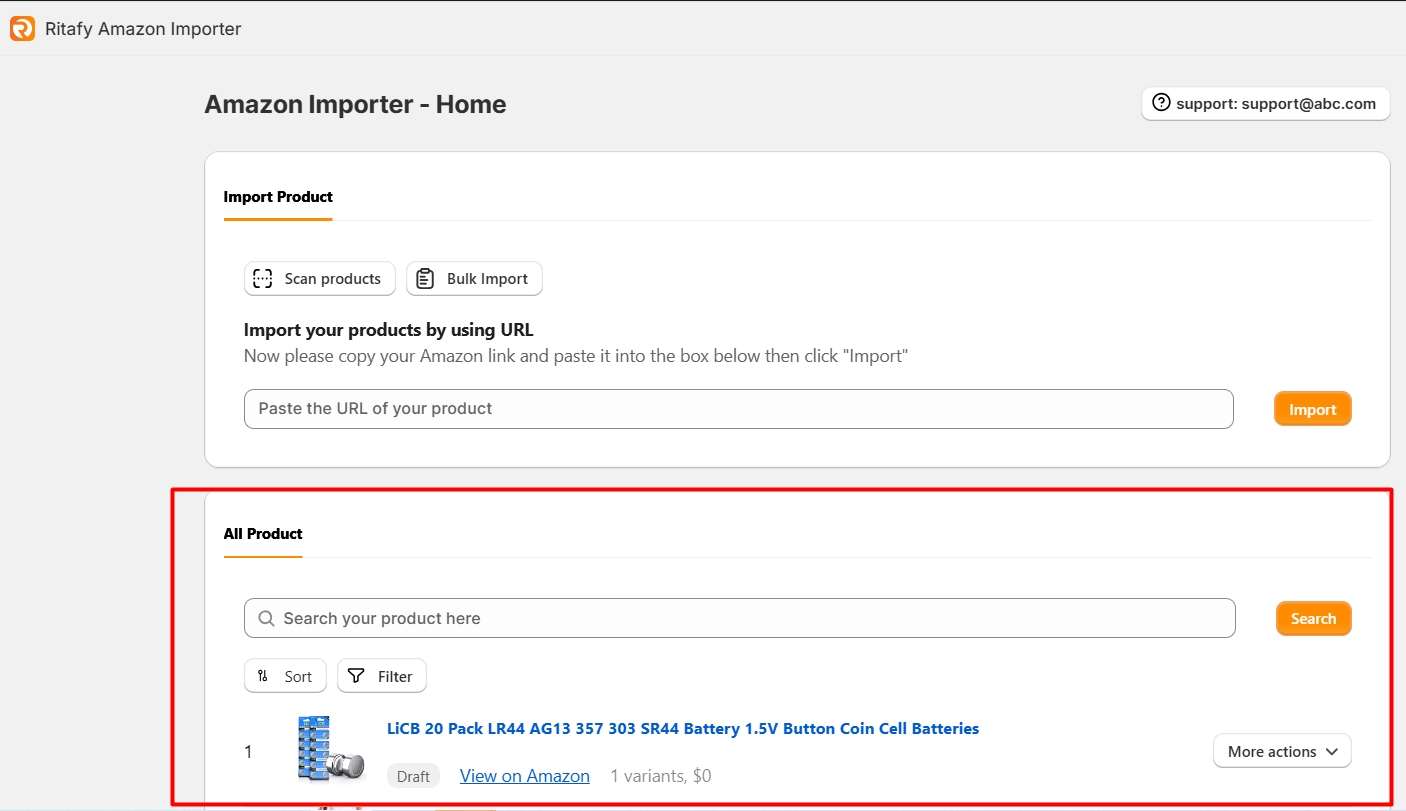Image resolution: width=1406 pixels, height=811 pixels.
Task: Click the magnifier icon in product search
Action: coord(266,619)
